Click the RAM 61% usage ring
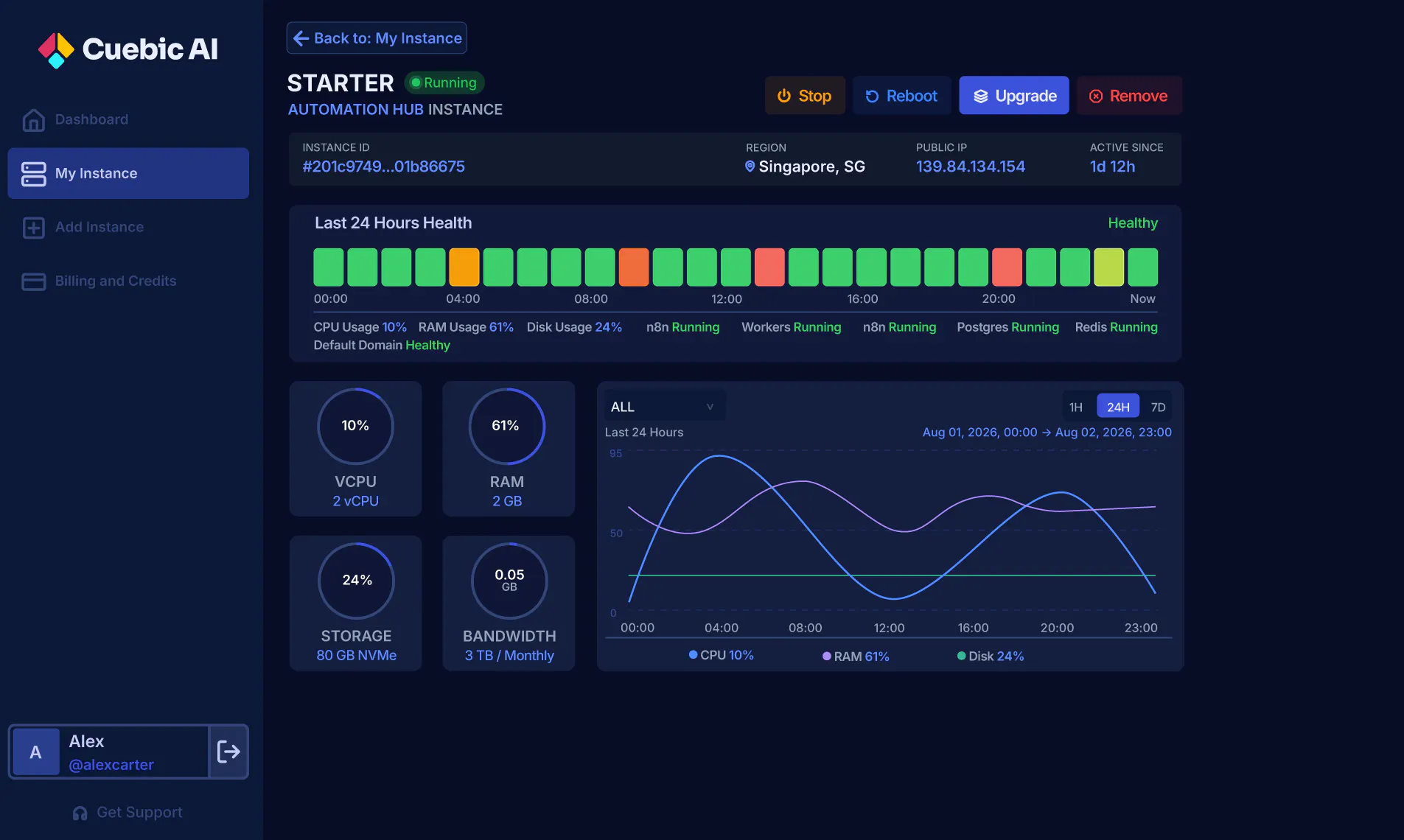Image resolution: width=1404 pixels, height=840 pixels. click(x=506, y=426)
